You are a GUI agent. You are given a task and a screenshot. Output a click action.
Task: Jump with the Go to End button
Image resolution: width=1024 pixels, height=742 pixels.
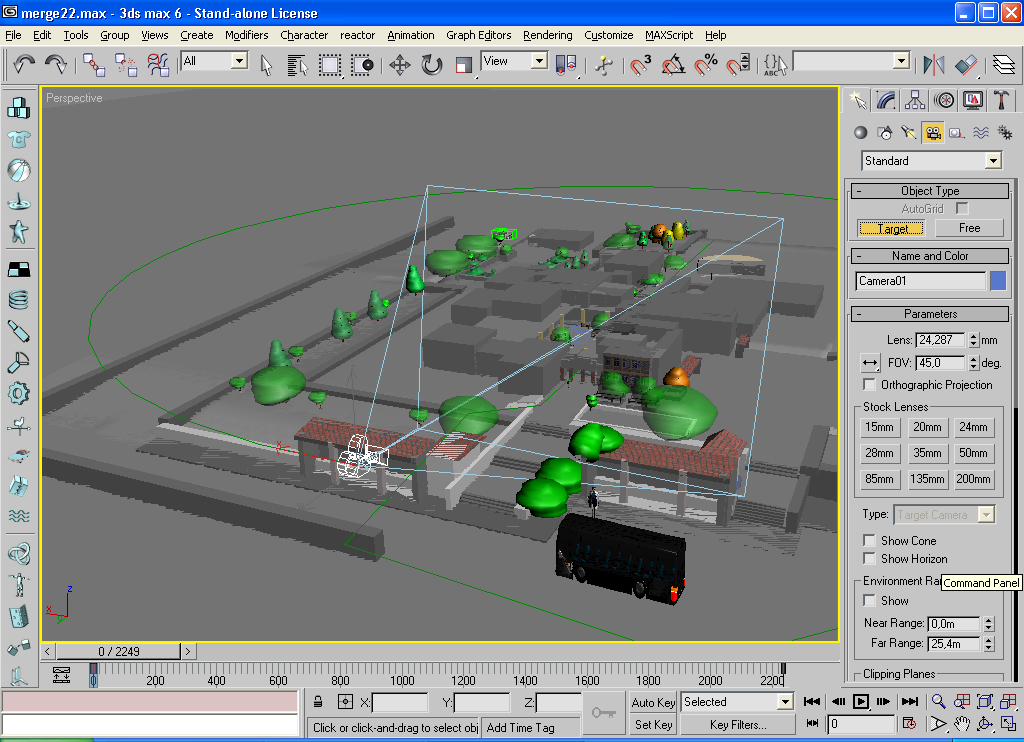click(910, 702)
